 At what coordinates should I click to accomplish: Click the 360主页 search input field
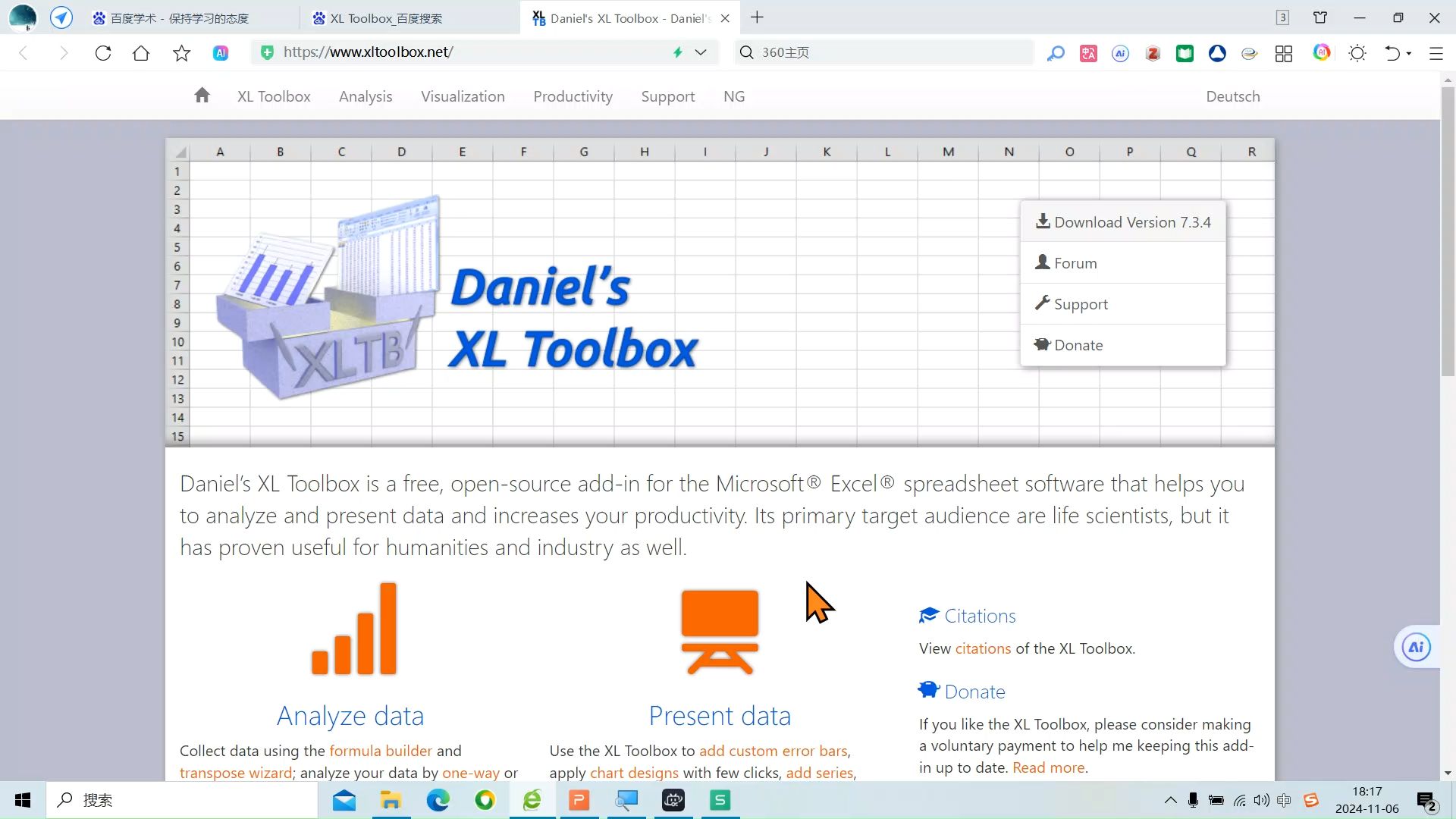click(883, 52)
